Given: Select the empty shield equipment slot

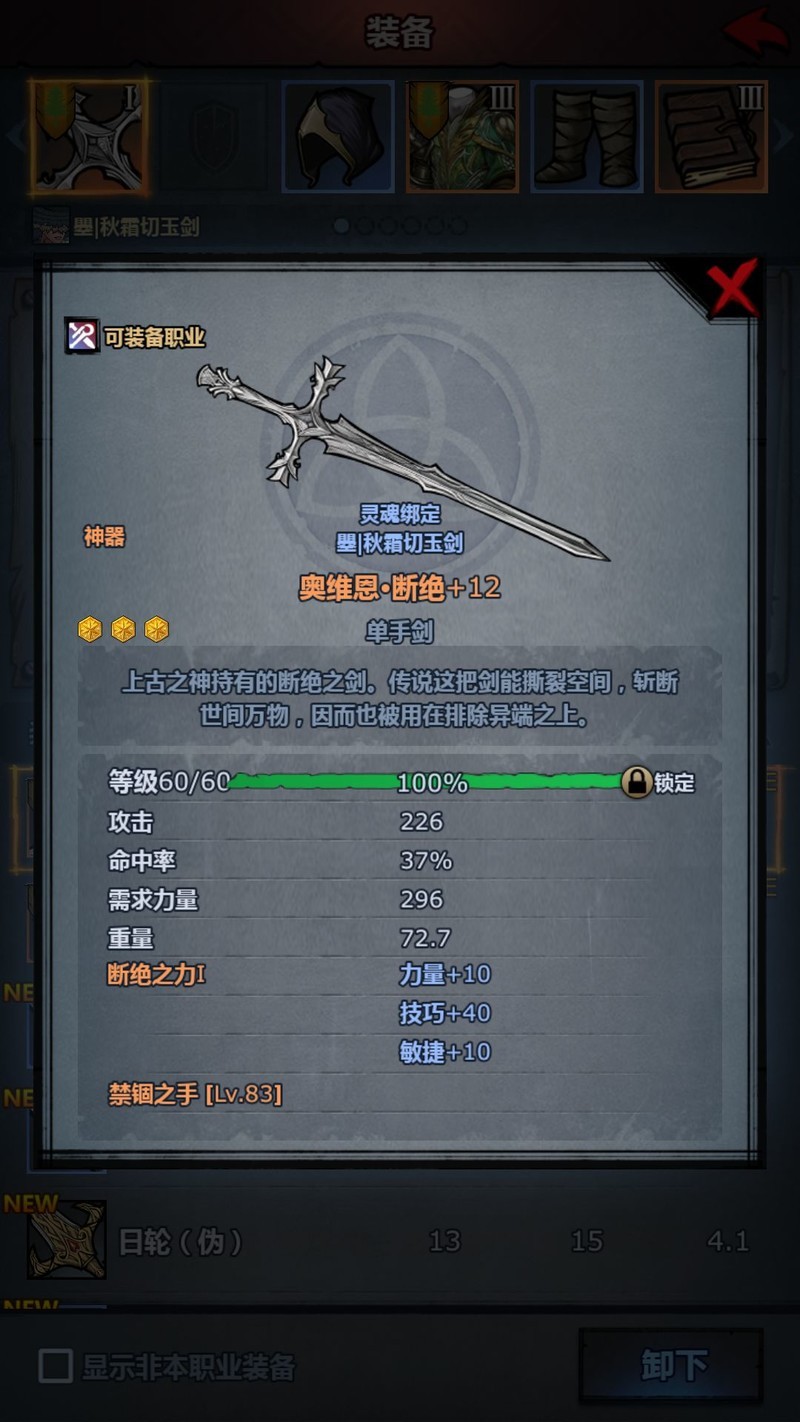Looking at the screenshot, I should click(214, 136).
